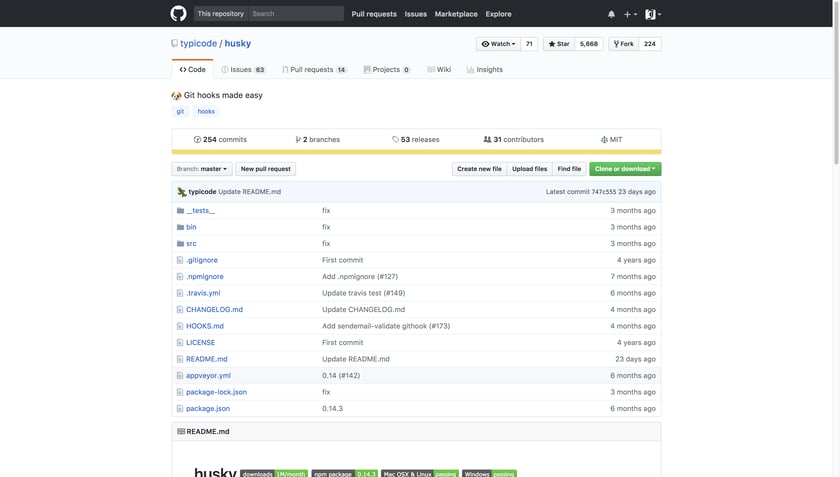
Task: Open the 0.14 (#142) commit message
Action: point(341,376)
